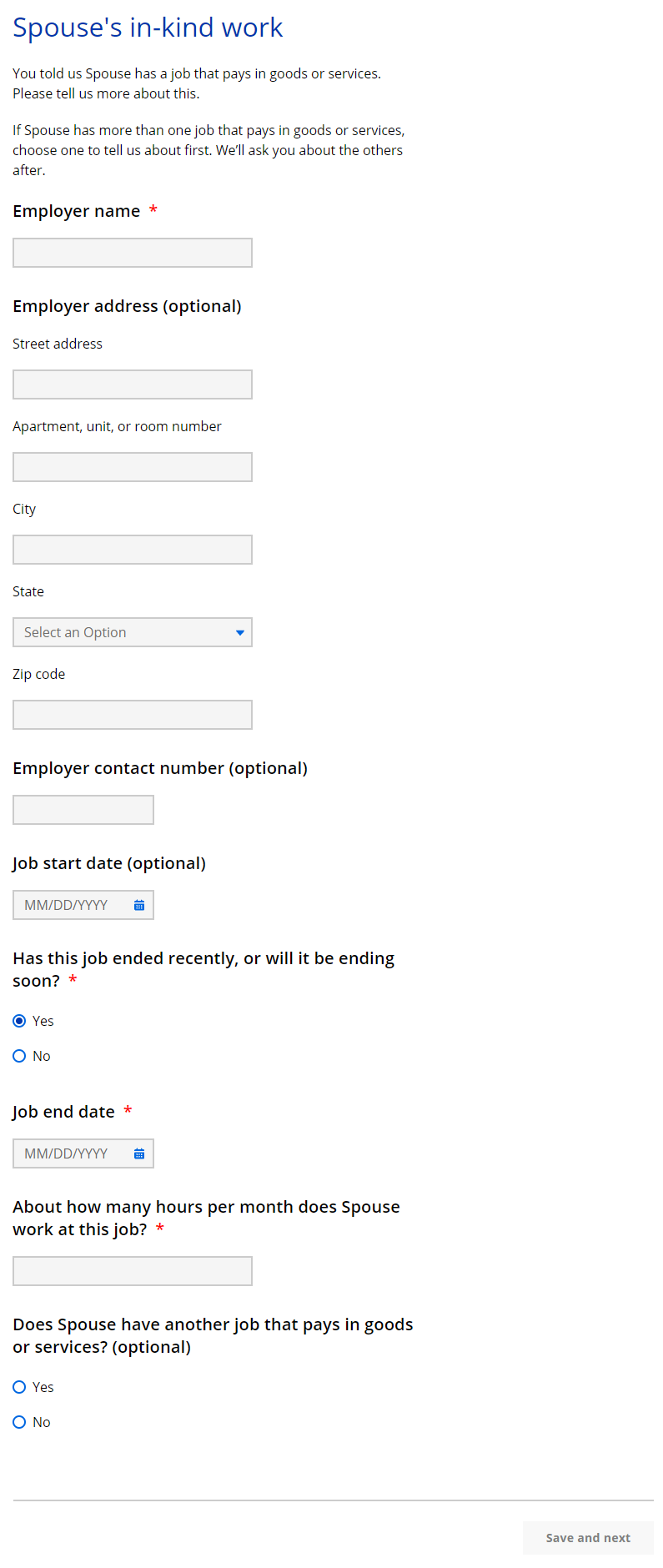Click the Zip code input box
This screenshot has width=663, height=1568.
tap(133, 715)
